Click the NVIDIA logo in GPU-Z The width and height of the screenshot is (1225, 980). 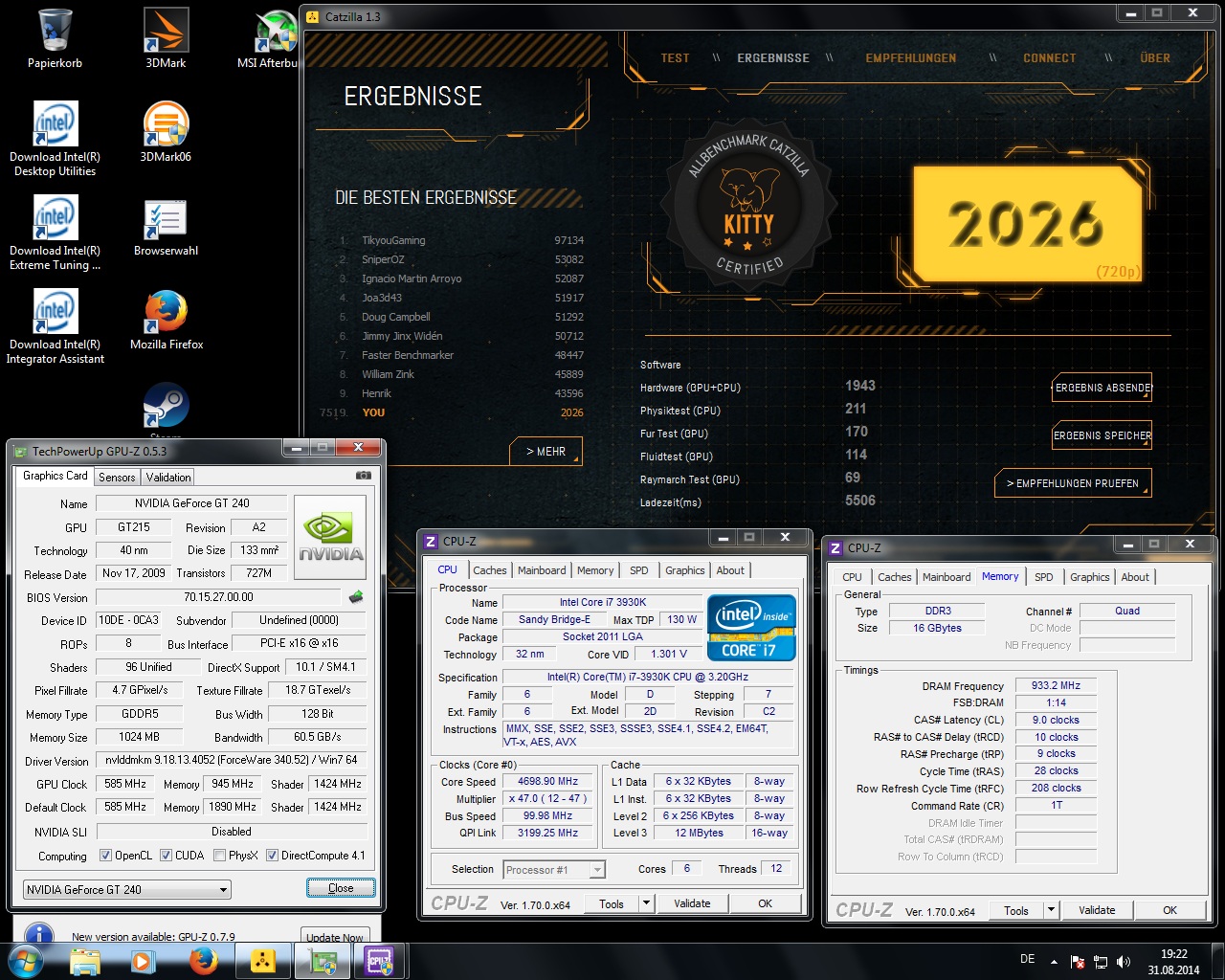pos(330,537)
